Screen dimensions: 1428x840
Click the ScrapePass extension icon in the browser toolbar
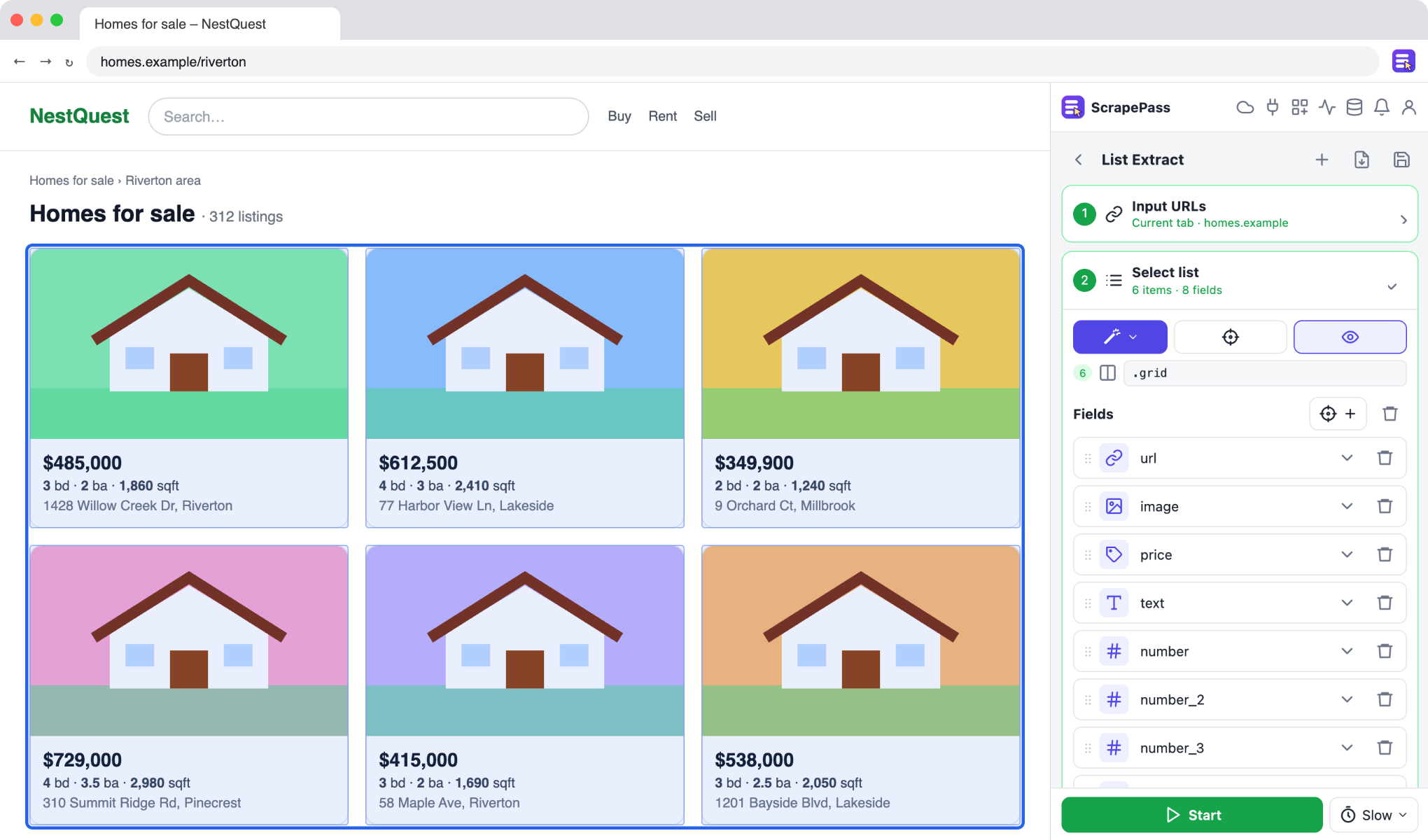(x=1403, y=62)
